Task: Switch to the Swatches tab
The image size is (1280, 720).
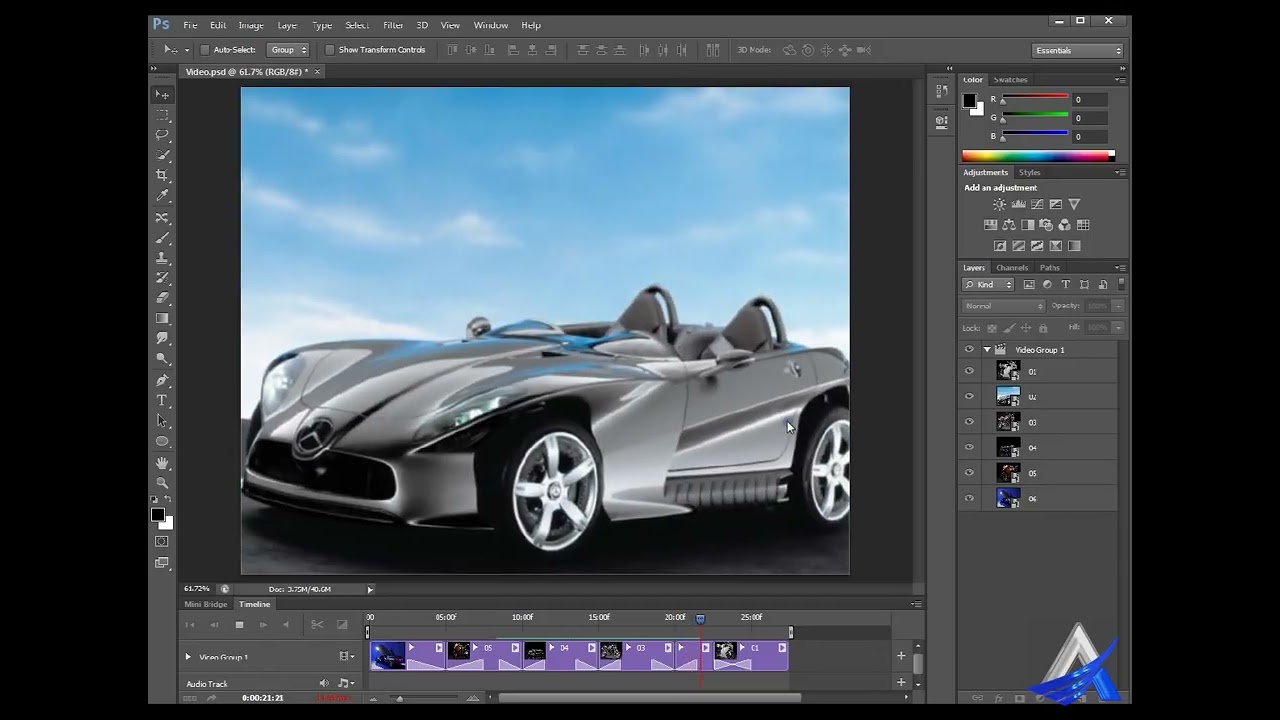Action: [1010, 80]
